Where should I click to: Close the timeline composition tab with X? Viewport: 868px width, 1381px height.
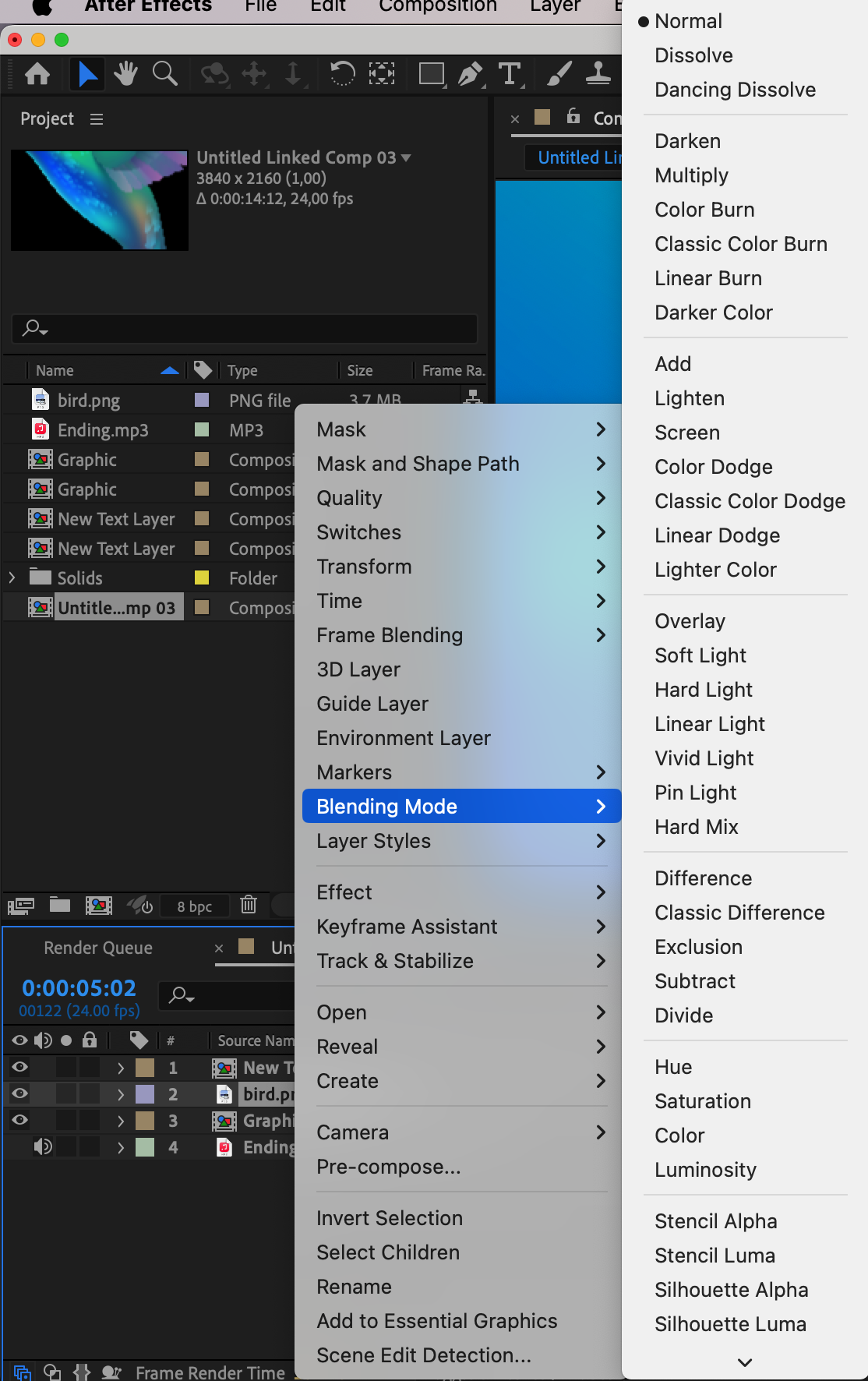tap(219, 948)
